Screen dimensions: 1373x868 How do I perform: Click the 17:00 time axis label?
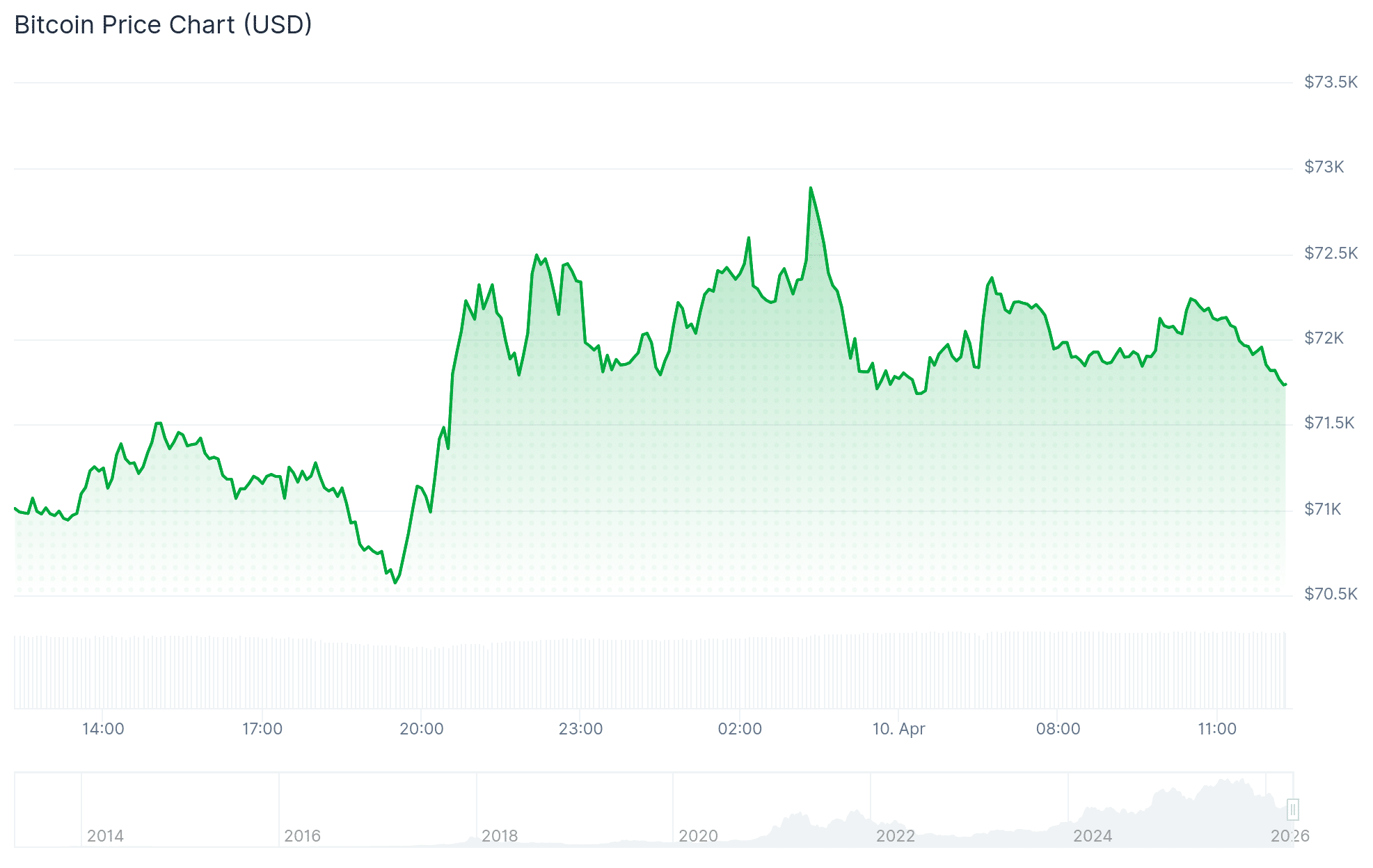click(x=262, y=729)
